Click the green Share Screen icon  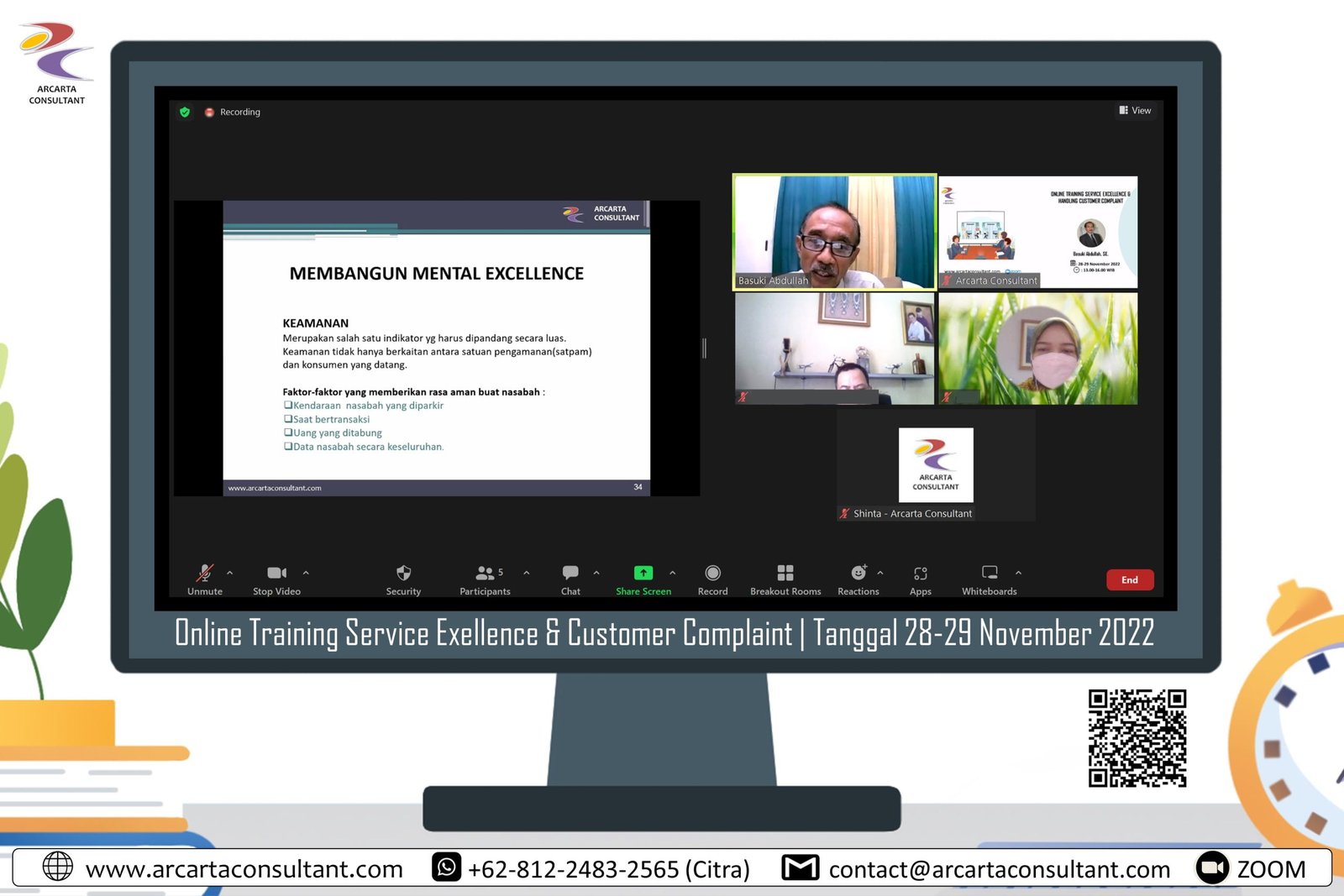click(643, 573)
